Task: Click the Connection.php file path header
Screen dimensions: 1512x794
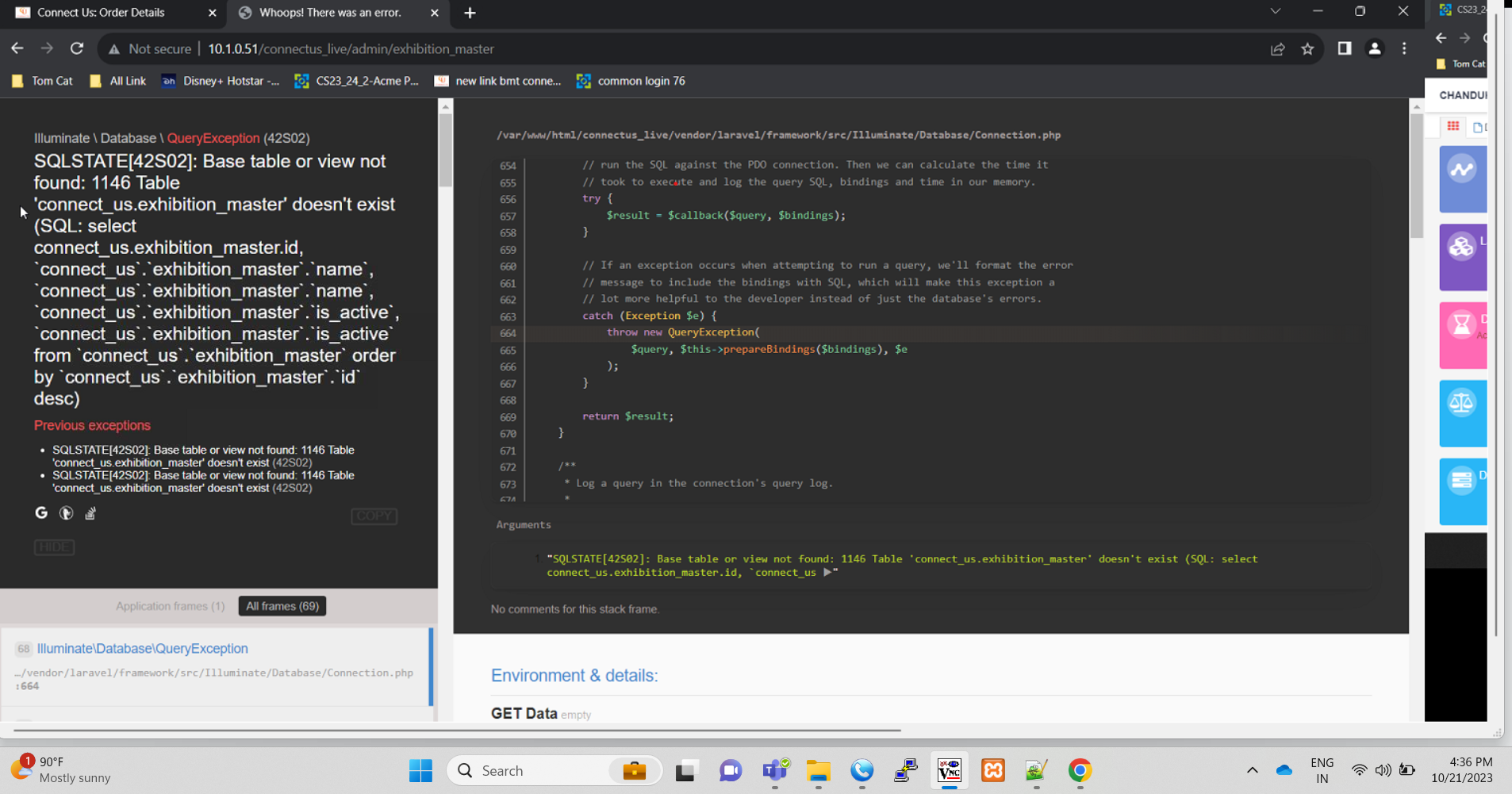Action: [778, 135]
